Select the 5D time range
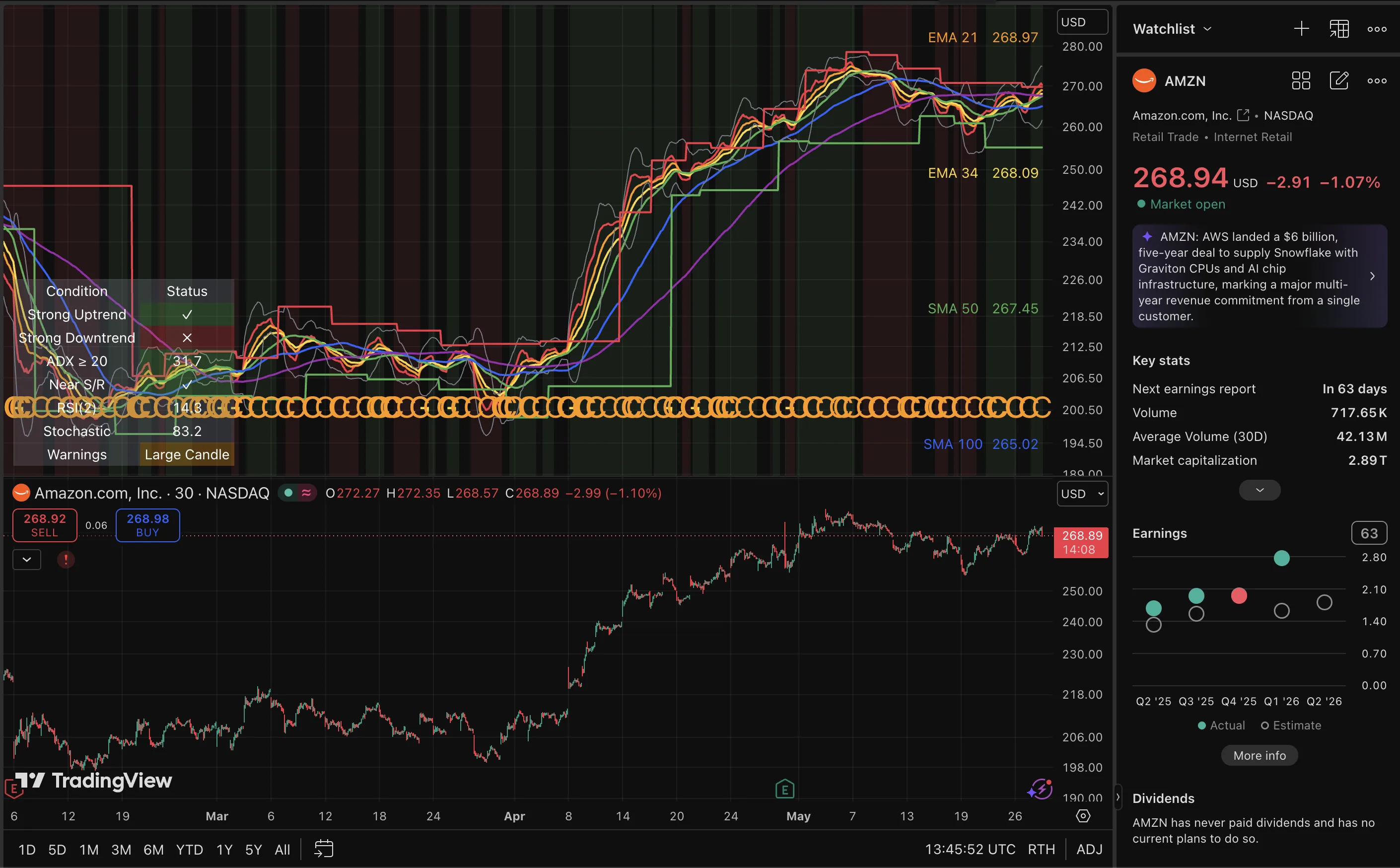The image size is (1400, 868). click(x=57, y=849)
